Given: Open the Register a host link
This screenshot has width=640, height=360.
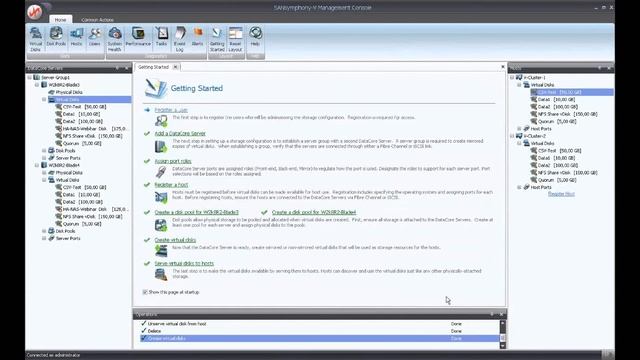Looking at the screenshot, I should click(171, 185).
